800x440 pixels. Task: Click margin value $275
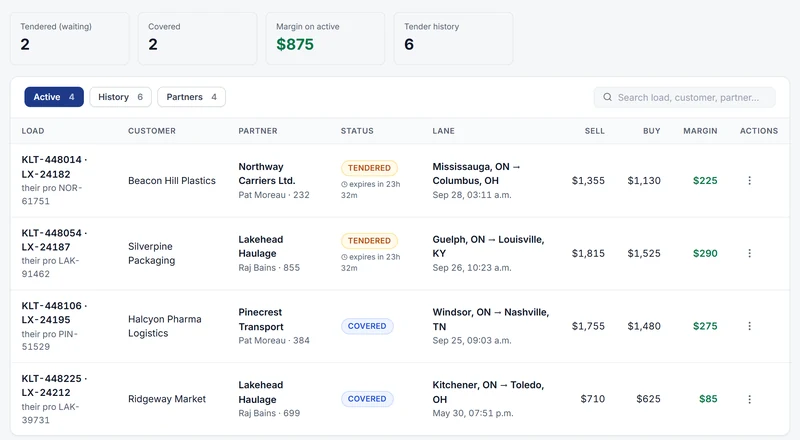(x=705, y=326)
